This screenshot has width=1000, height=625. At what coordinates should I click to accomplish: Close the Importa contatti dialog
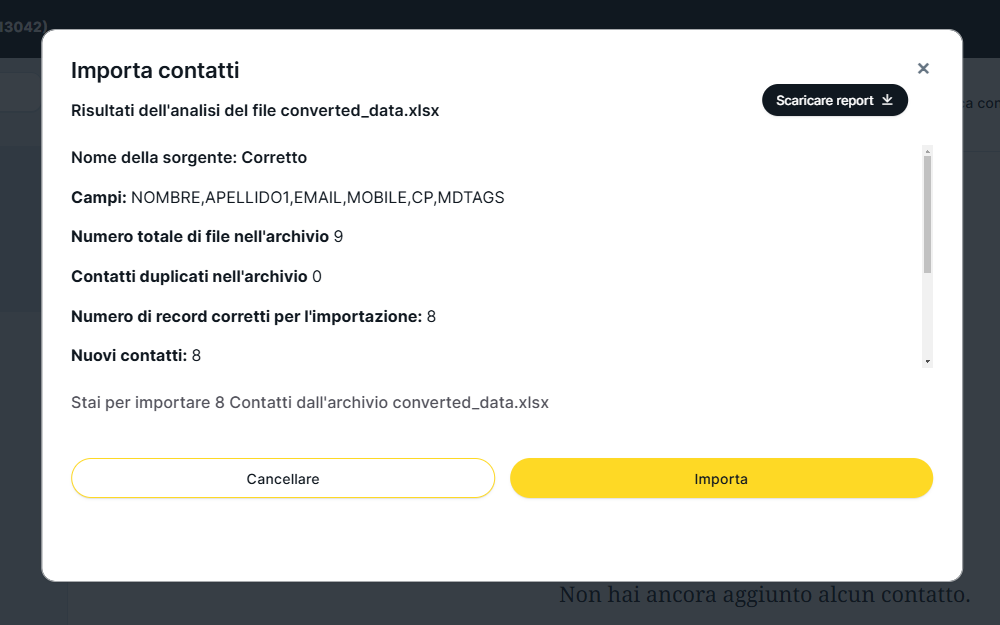[923, 68]
